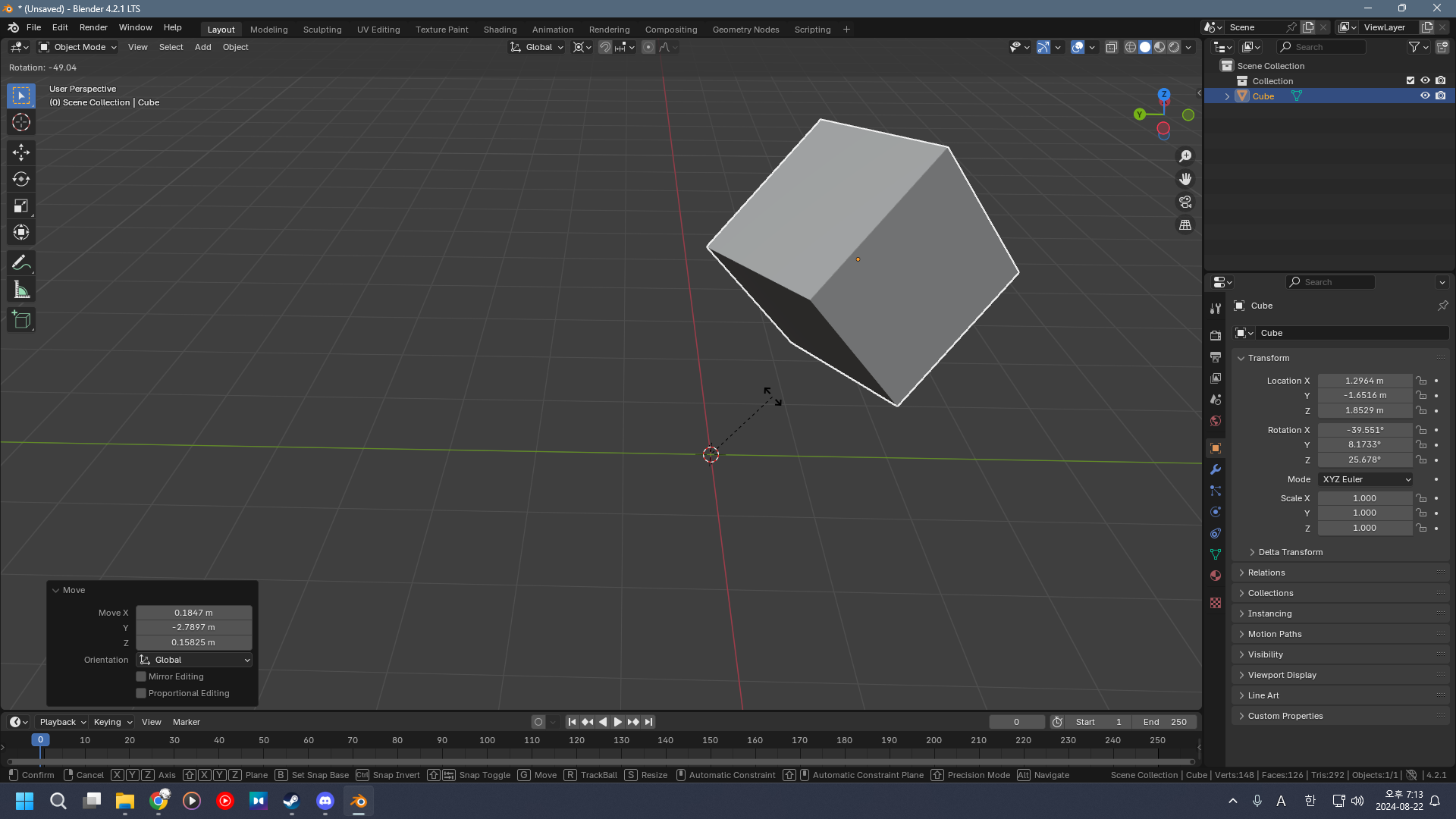The width and height of the screenshot is (1456, 819).
Task: Select the Scale tool in toolbar
Action: click(x=21, y=206)
